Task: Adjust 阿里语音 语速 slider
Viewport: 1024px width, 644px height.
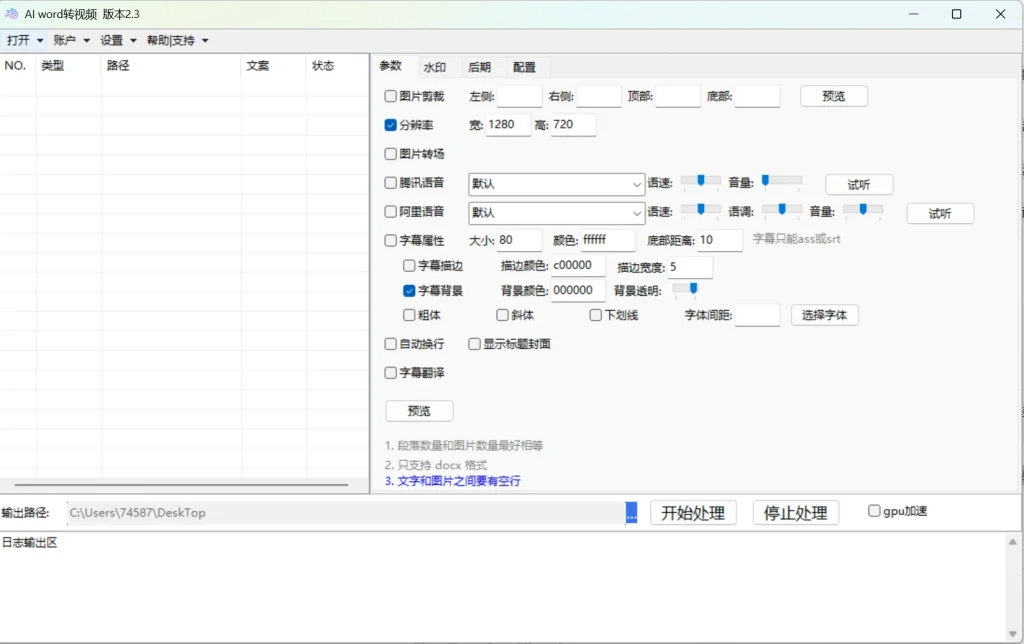Action: 701,210
